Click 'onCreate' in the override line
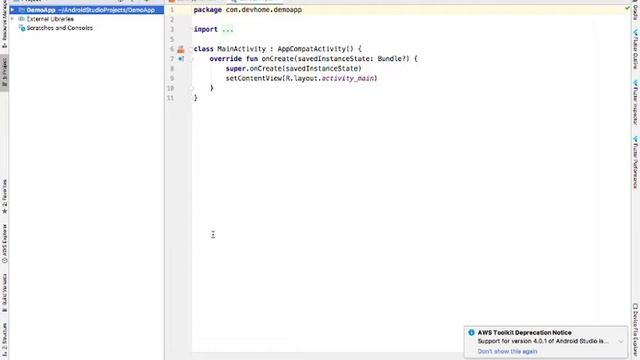 coord(278,59)
